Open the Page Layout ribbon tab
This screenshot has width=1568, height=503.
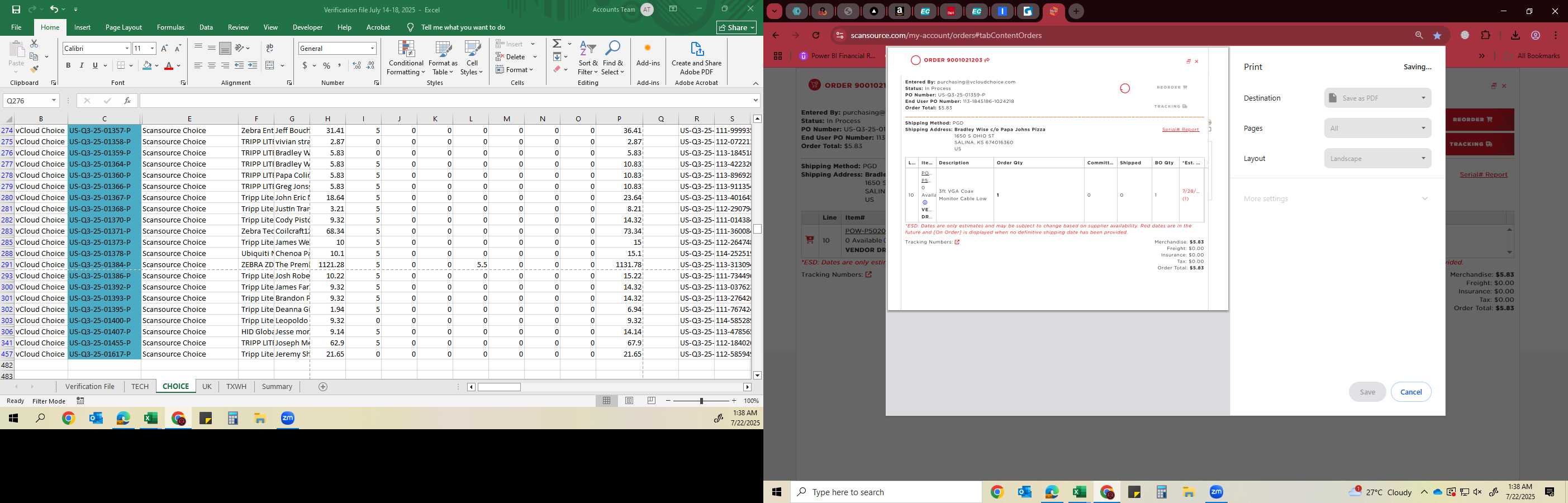[123, 27]
